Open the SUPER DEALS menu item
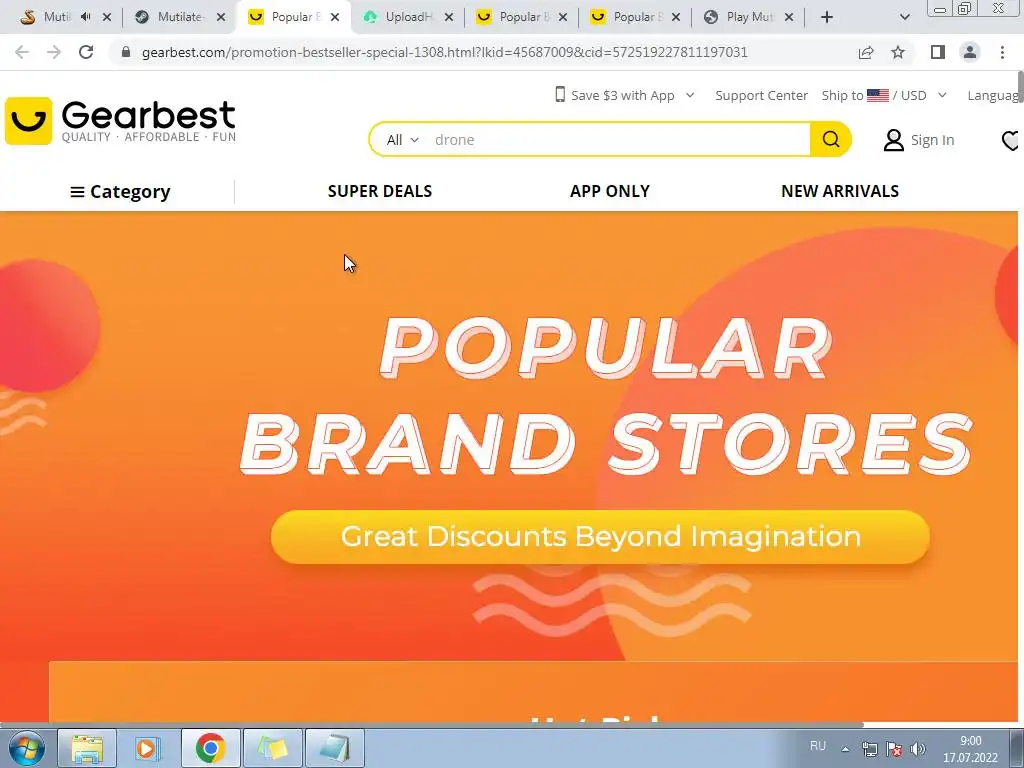The width and height of the screenshot is (1024, 768). (379, 191)
